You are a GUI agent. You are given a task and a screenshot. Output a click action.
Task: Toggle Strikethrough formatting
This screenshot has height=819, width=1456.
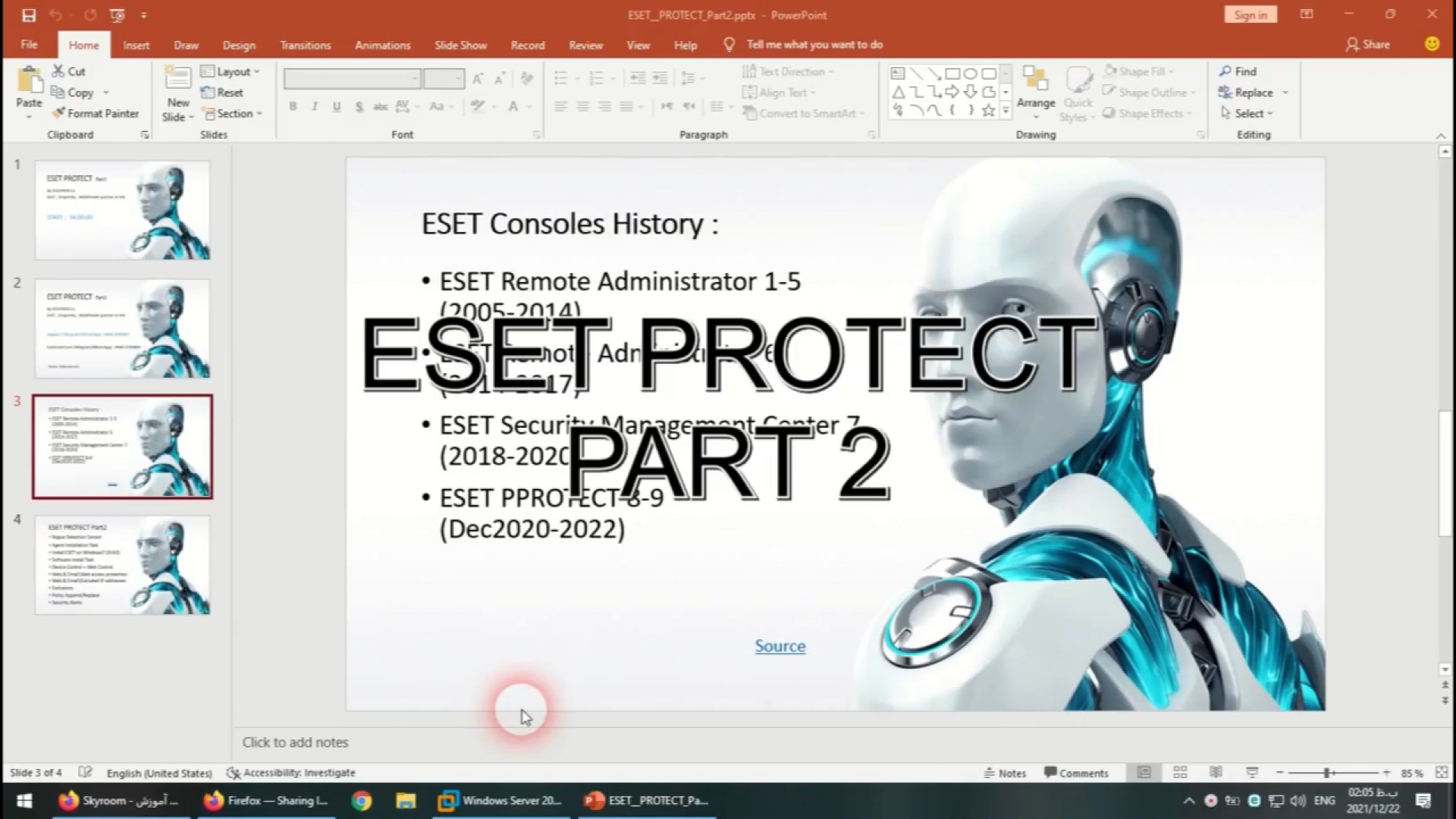coord(380,107)
